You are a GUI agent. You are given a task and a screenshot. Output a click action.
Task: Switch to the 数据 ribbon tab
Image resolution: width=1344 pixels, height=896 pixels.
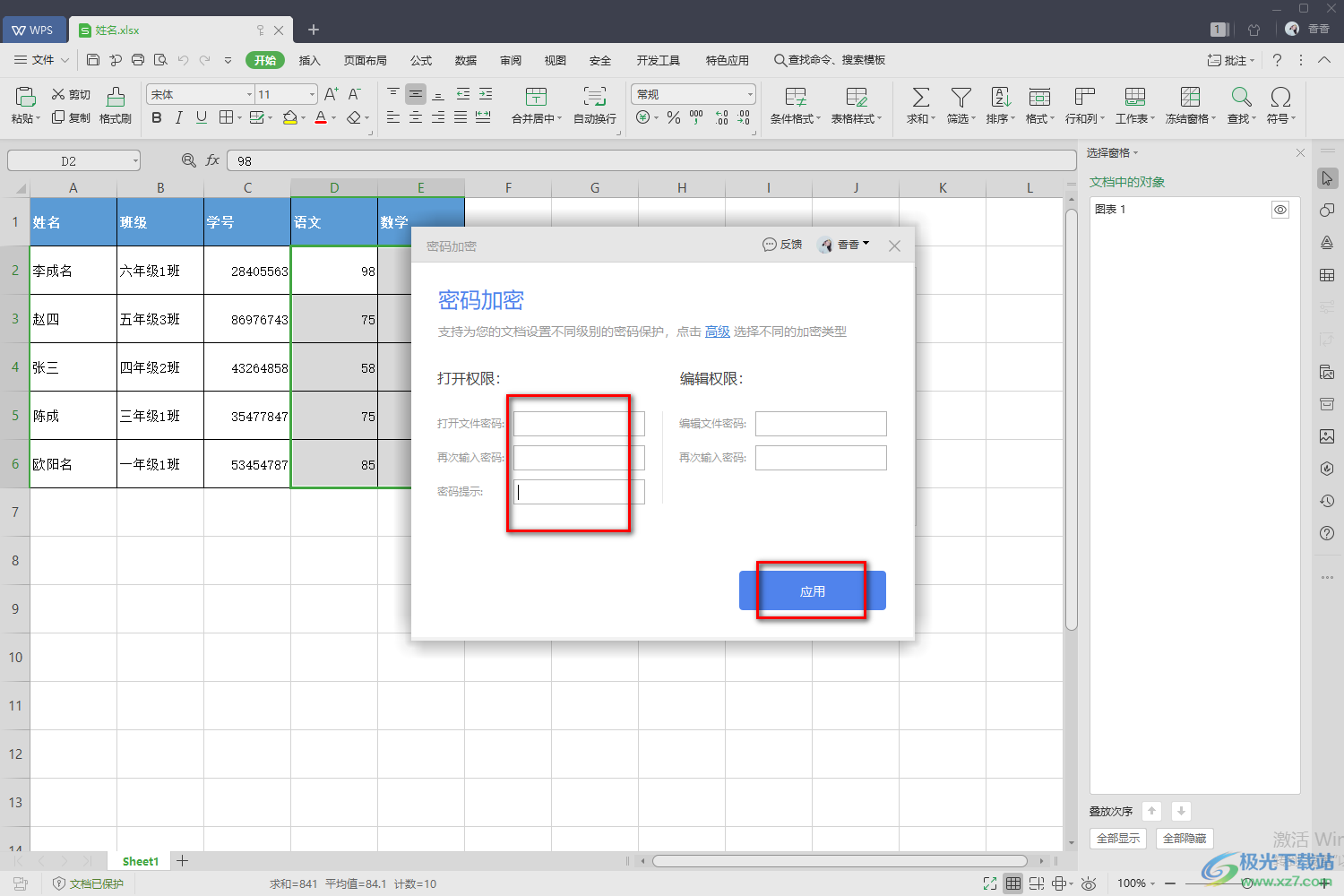point(466,60)
